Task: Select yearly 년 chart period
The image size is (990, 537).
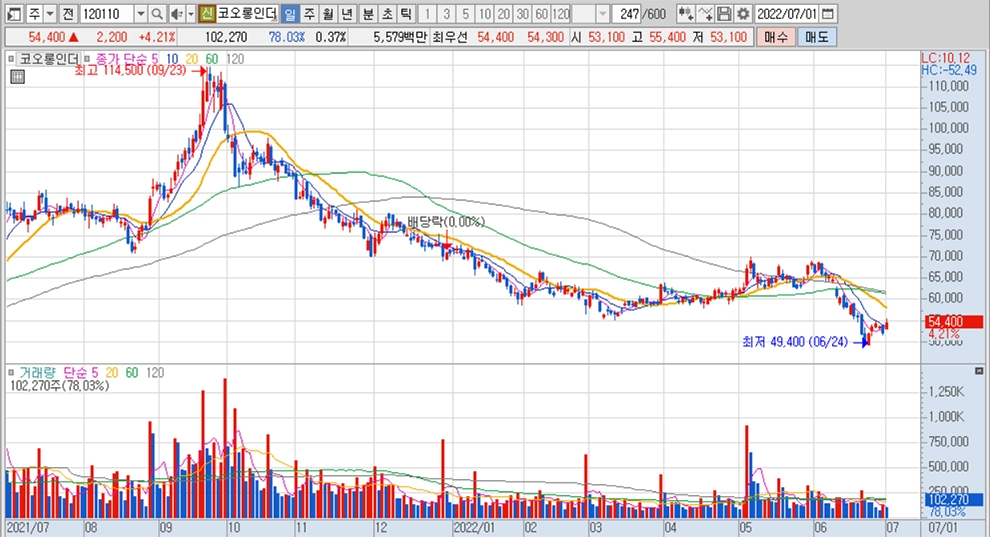Action: click(x=347, y=13)
